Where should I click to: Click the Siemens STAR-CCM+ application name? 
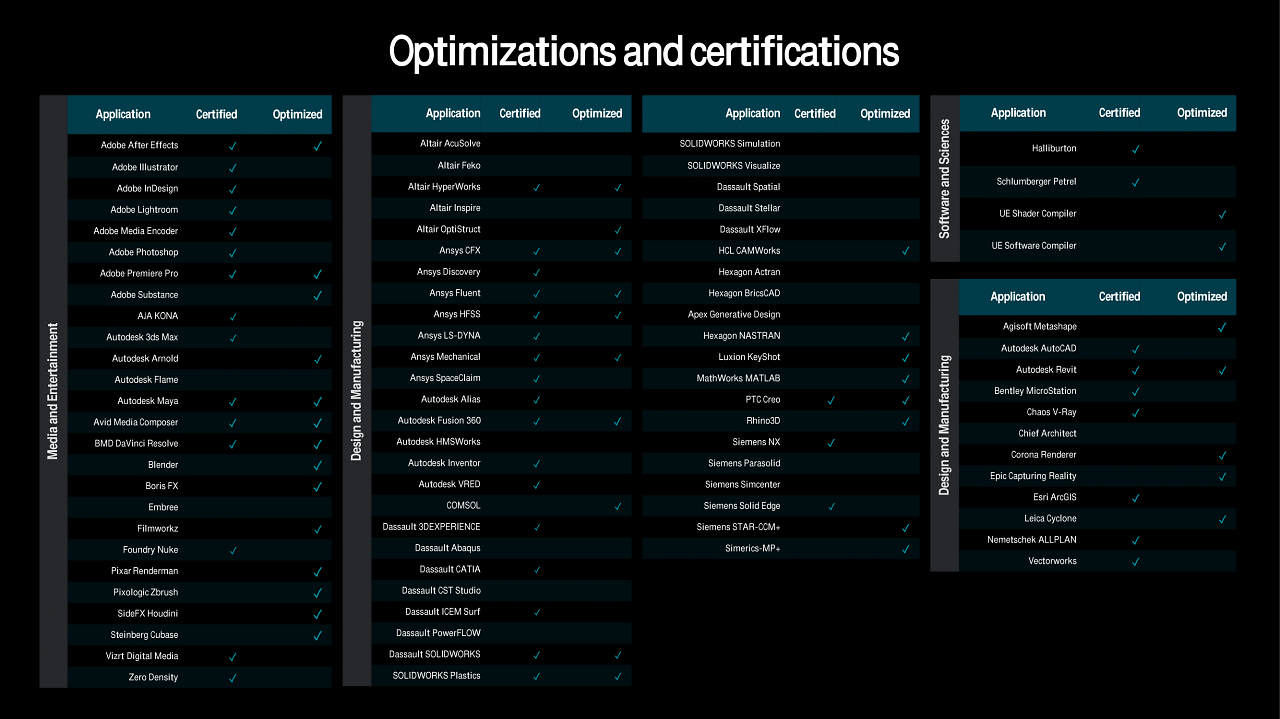(x=739, y=527)
